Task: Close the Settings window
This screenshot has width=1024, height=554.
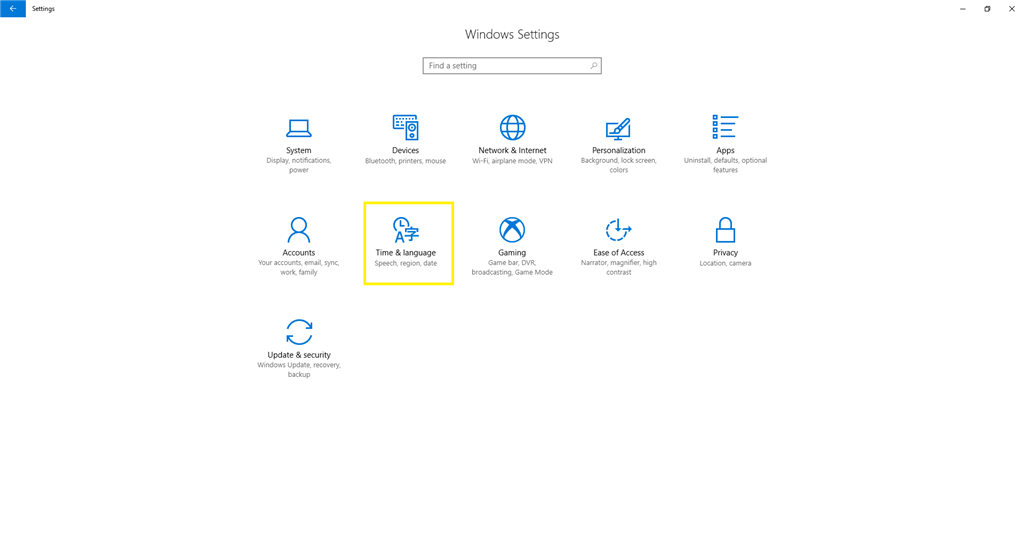Action: [1012, 8]
